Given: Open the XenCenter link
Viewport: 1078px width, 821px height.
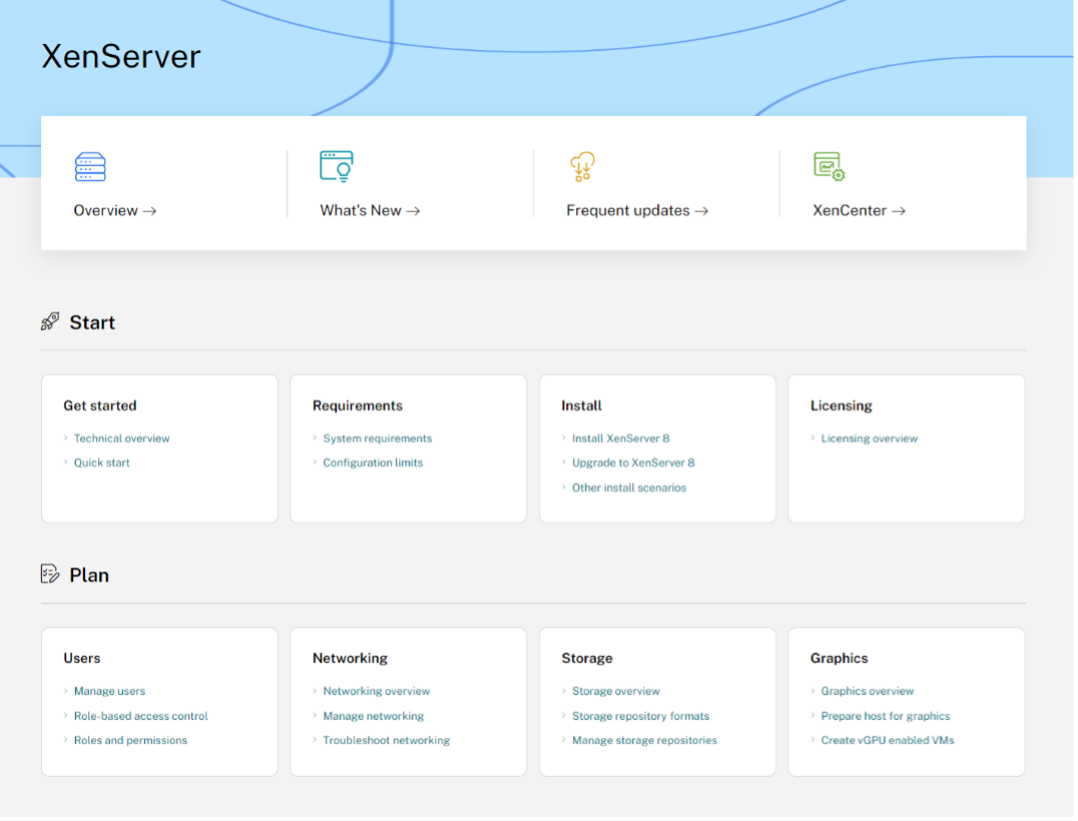Looking at the screenshot, I should (x=859, y=210).
